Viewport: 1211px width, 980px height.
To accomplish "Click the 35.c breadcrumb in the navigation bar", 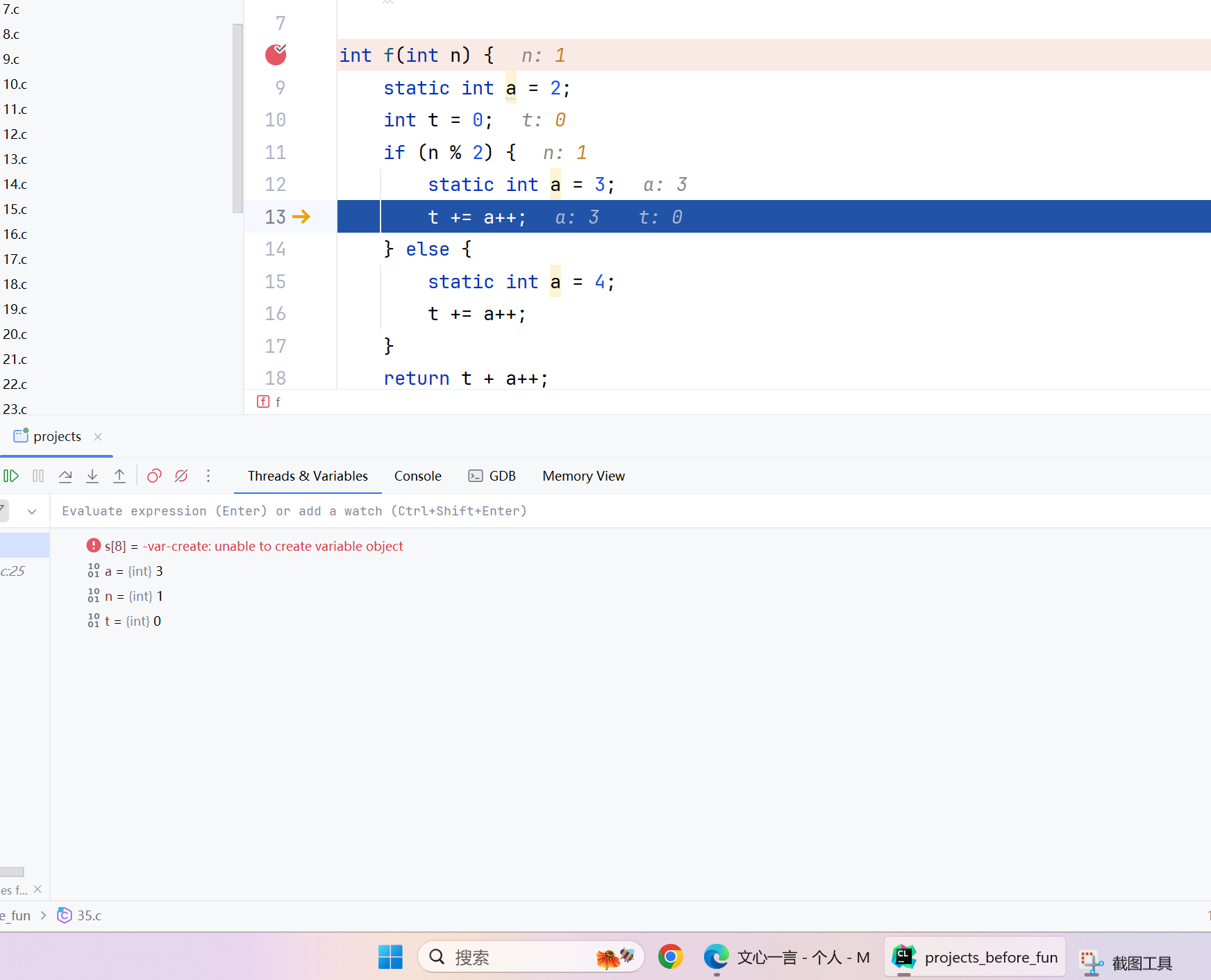I will [x=79, y=915].
